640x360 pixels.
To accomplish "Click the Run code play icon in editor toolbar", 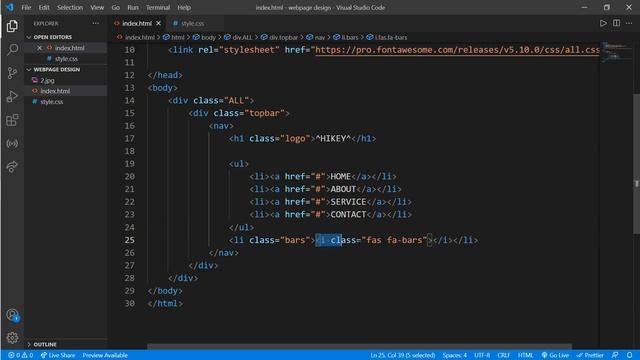I will [603, 23].
